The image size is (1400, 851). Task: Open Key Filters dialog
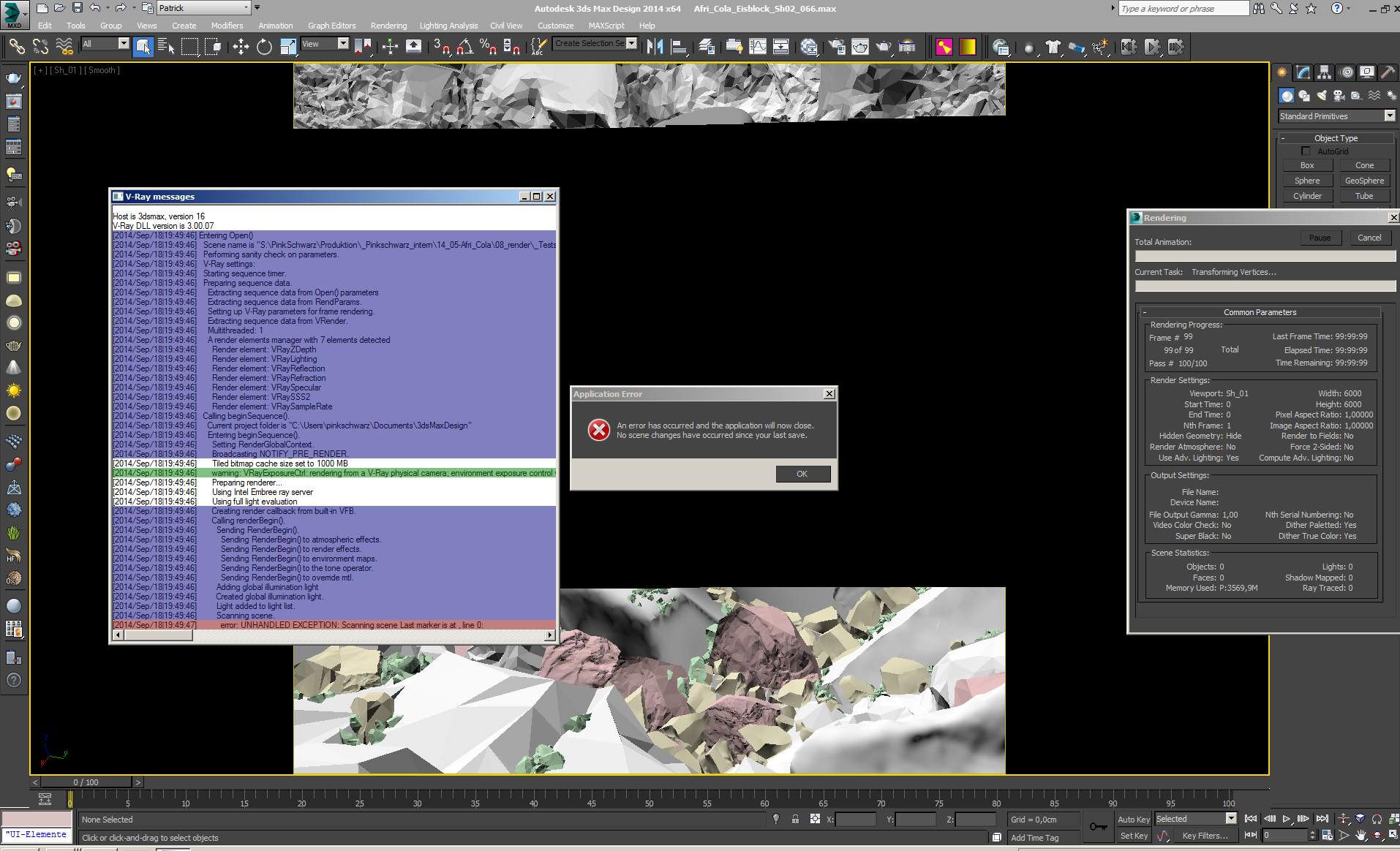click(x=1205, y=836)
